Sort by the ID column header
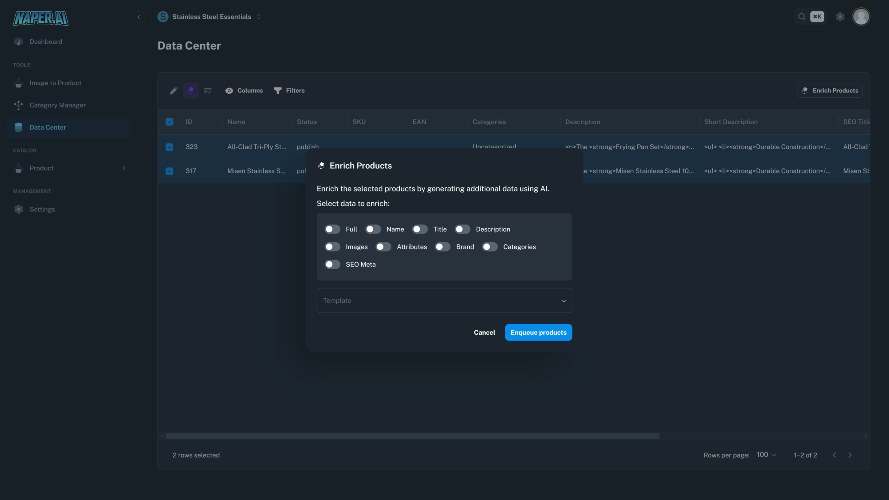This screenshot has height=500, width=889. (x=189, y=122)
